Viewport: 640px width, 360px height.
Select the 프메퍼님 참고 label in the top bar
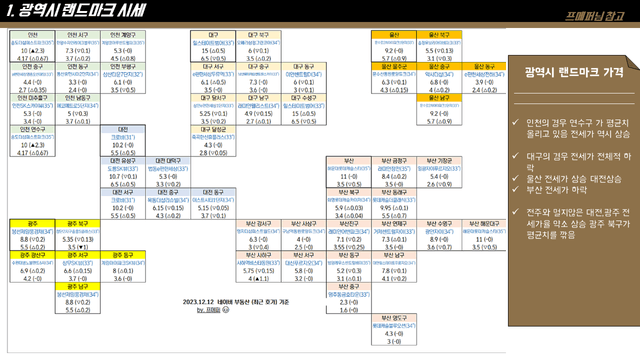[594, 16]
